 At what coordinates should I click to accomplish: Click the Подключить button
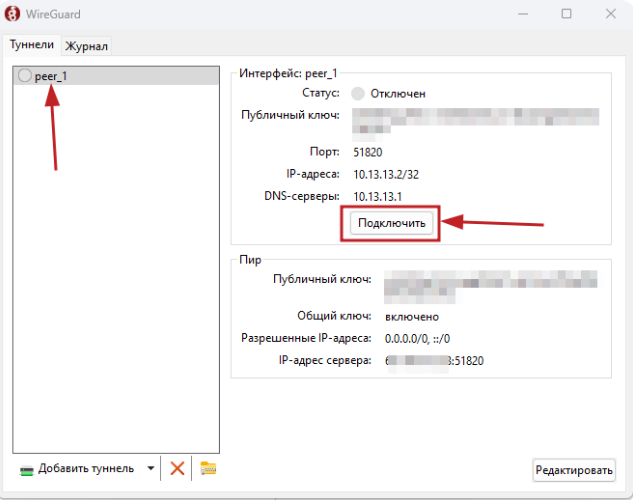[x=391, y=223]
